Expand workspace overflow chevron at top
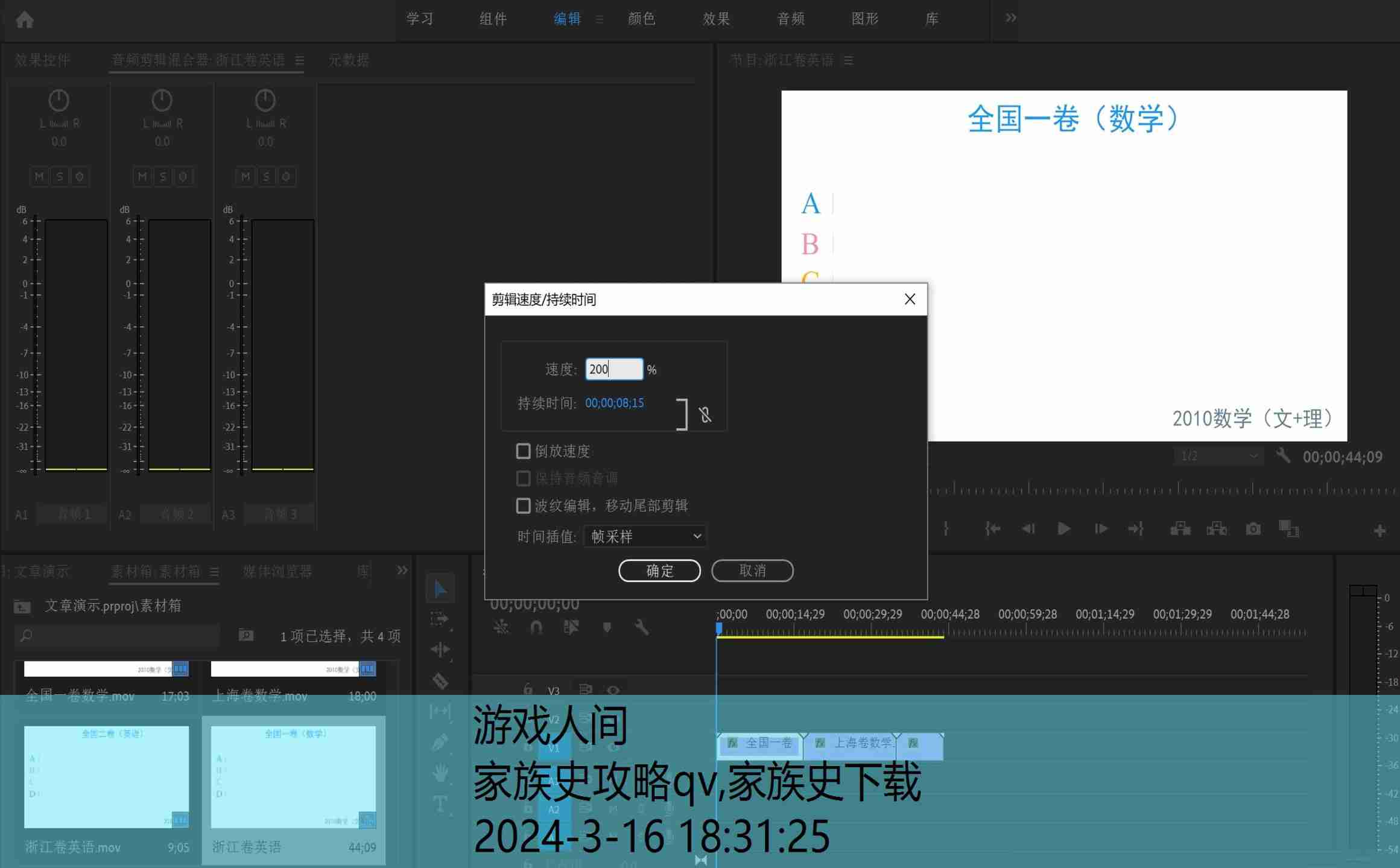The image size is (1400, 868). pyautogui.click(x=1011, y=18)
